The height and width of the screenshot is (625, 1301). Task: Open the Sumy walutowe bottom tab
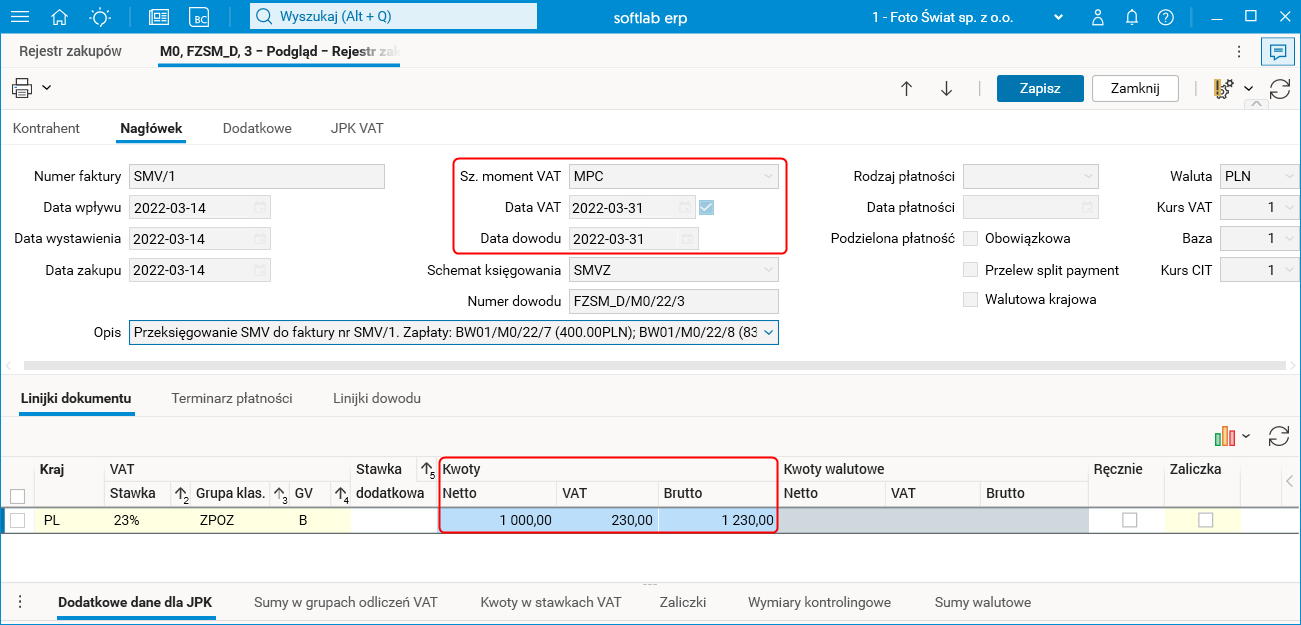tap(983, 602)
